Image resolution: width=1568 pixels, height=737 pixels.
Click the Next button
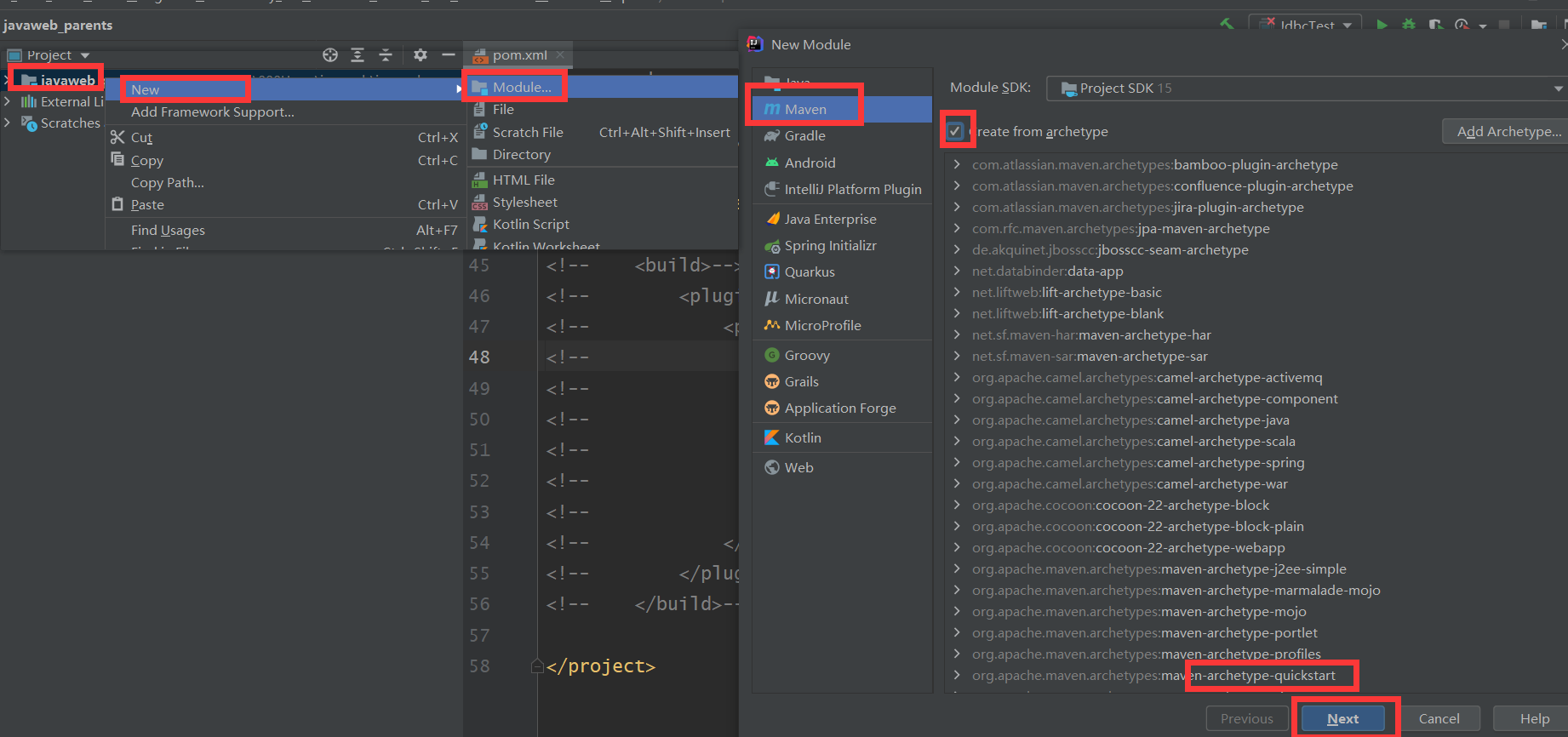(1342, 719)
